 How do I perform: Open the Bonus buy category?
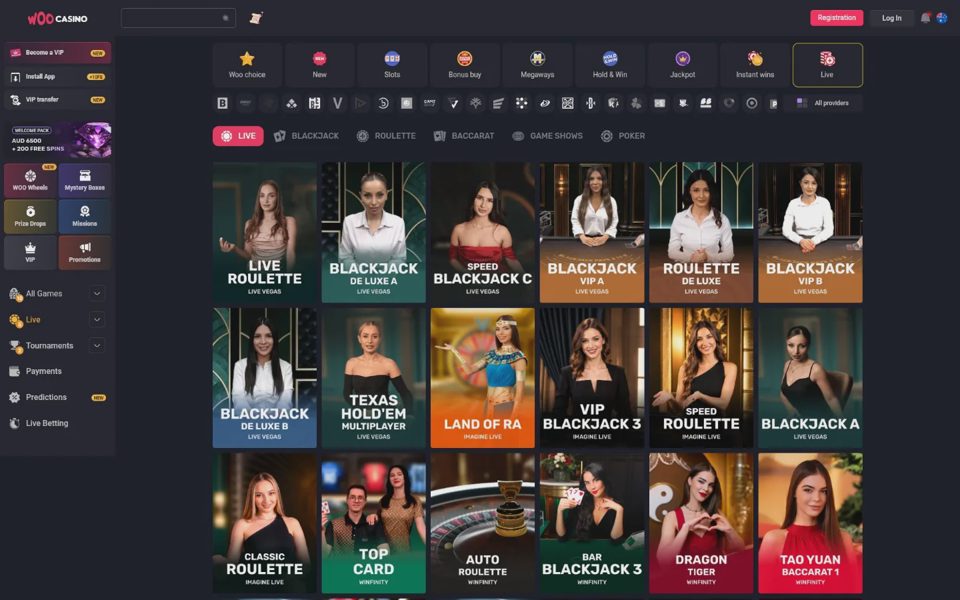pos(465,65)
